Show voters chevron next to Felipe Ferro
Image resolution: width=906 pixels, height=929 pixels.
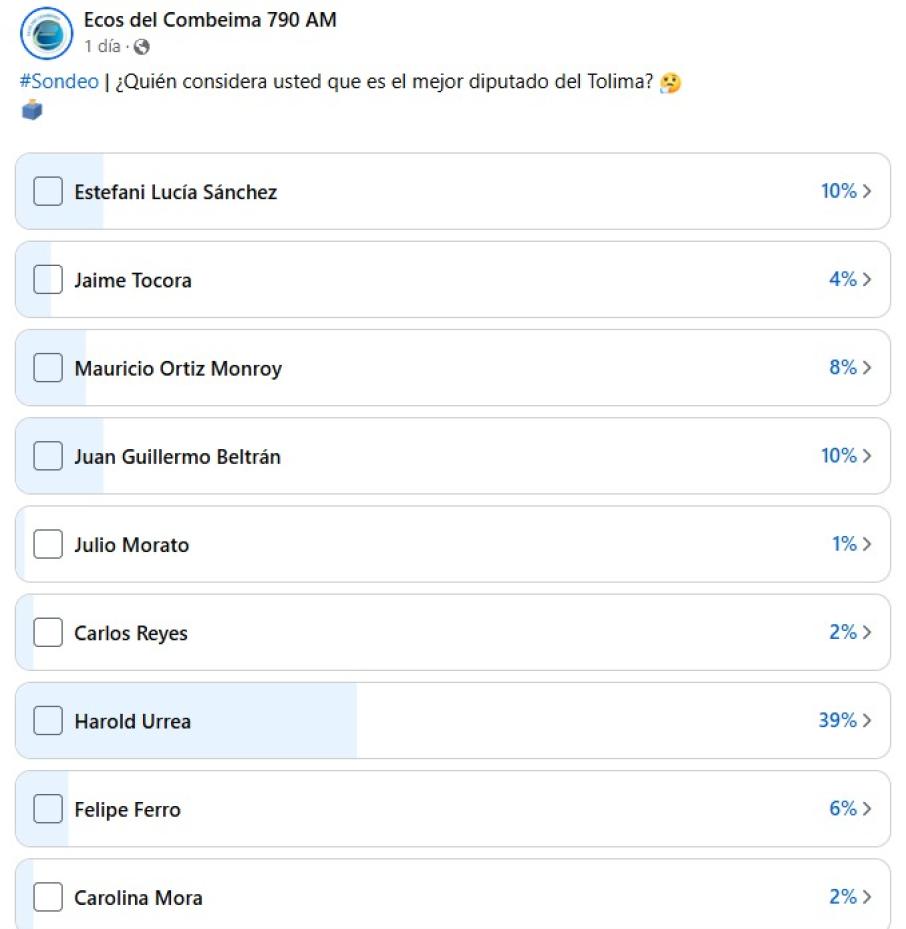(867, 808)
